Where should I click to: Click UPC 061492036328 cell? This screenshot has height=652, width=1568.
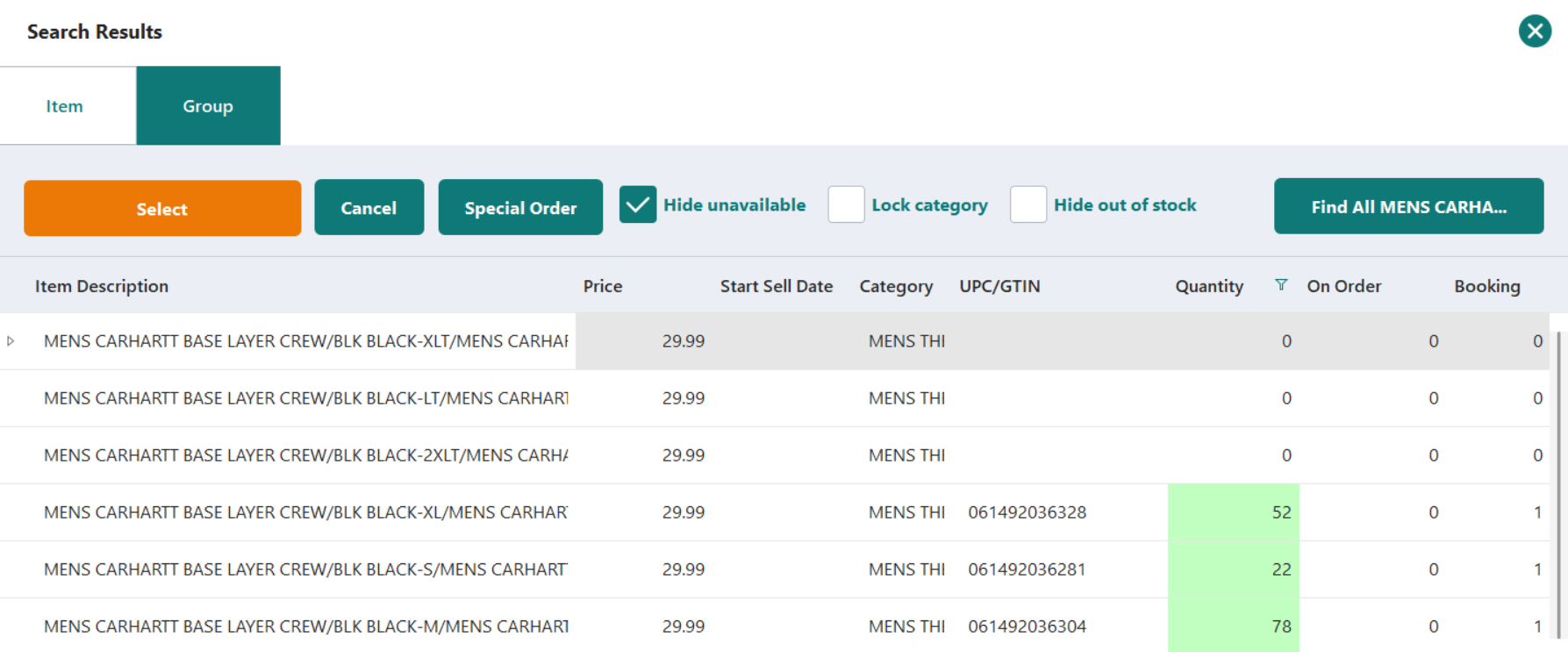(x=1027, y=512)
